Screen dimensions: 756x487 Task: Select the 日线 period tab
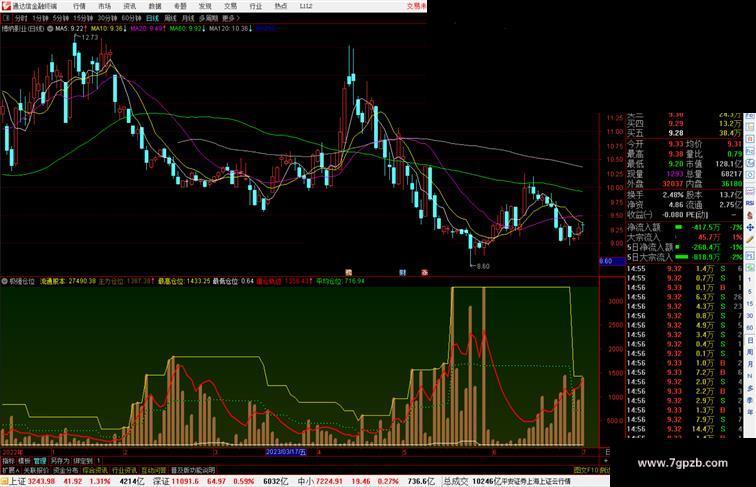152,18
